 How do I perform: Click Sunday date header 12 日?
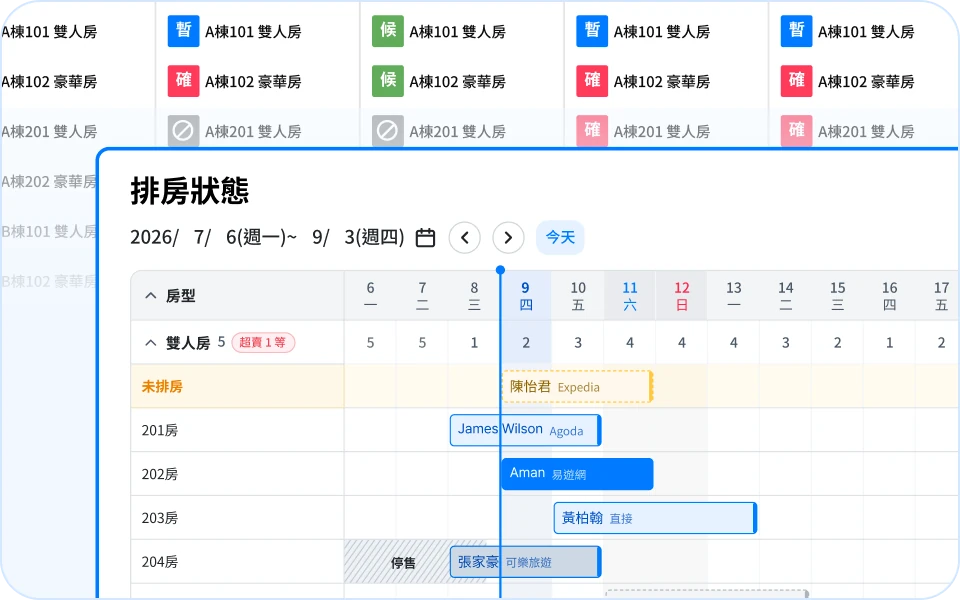click(681, 295)
